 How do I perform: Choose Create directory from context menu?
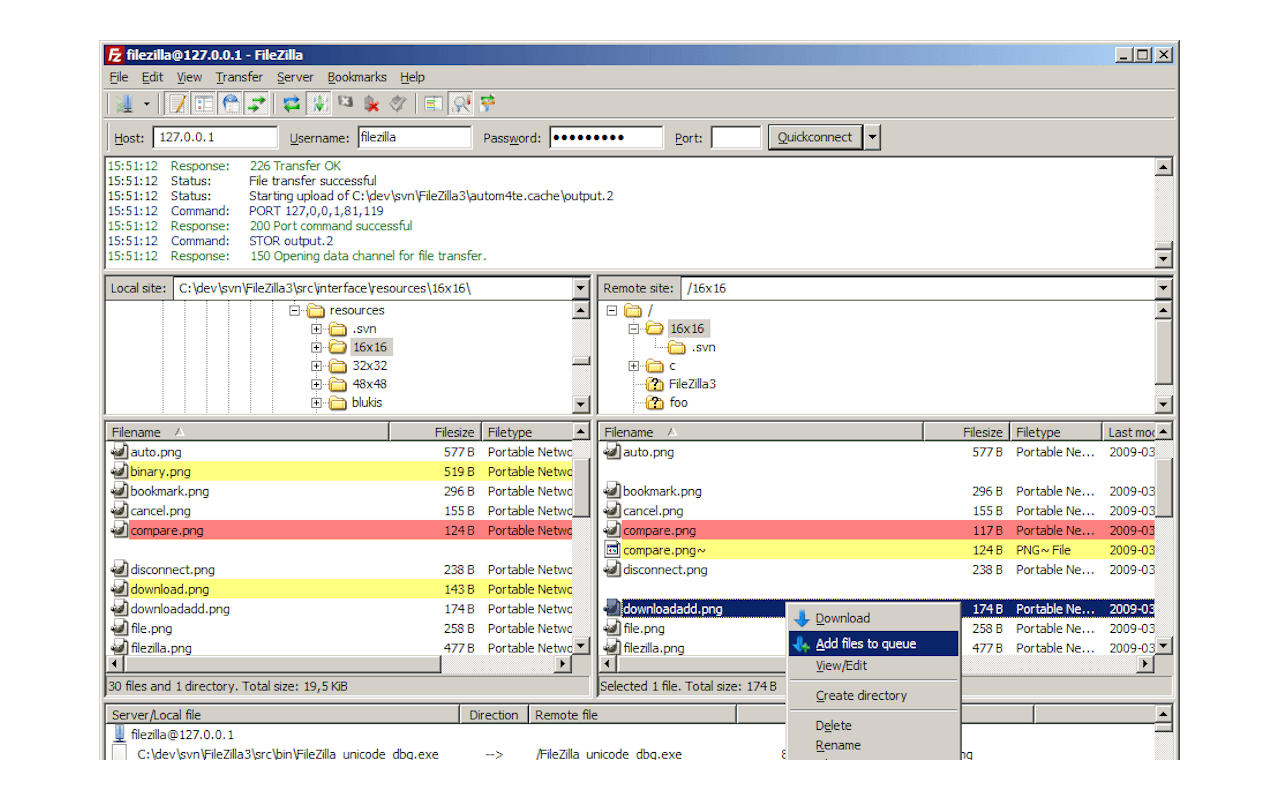click(873, 696)
